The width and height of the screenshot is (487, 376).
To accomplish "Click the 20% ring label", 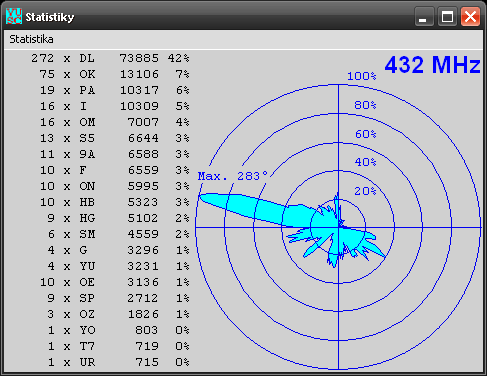I will point(365,191).
